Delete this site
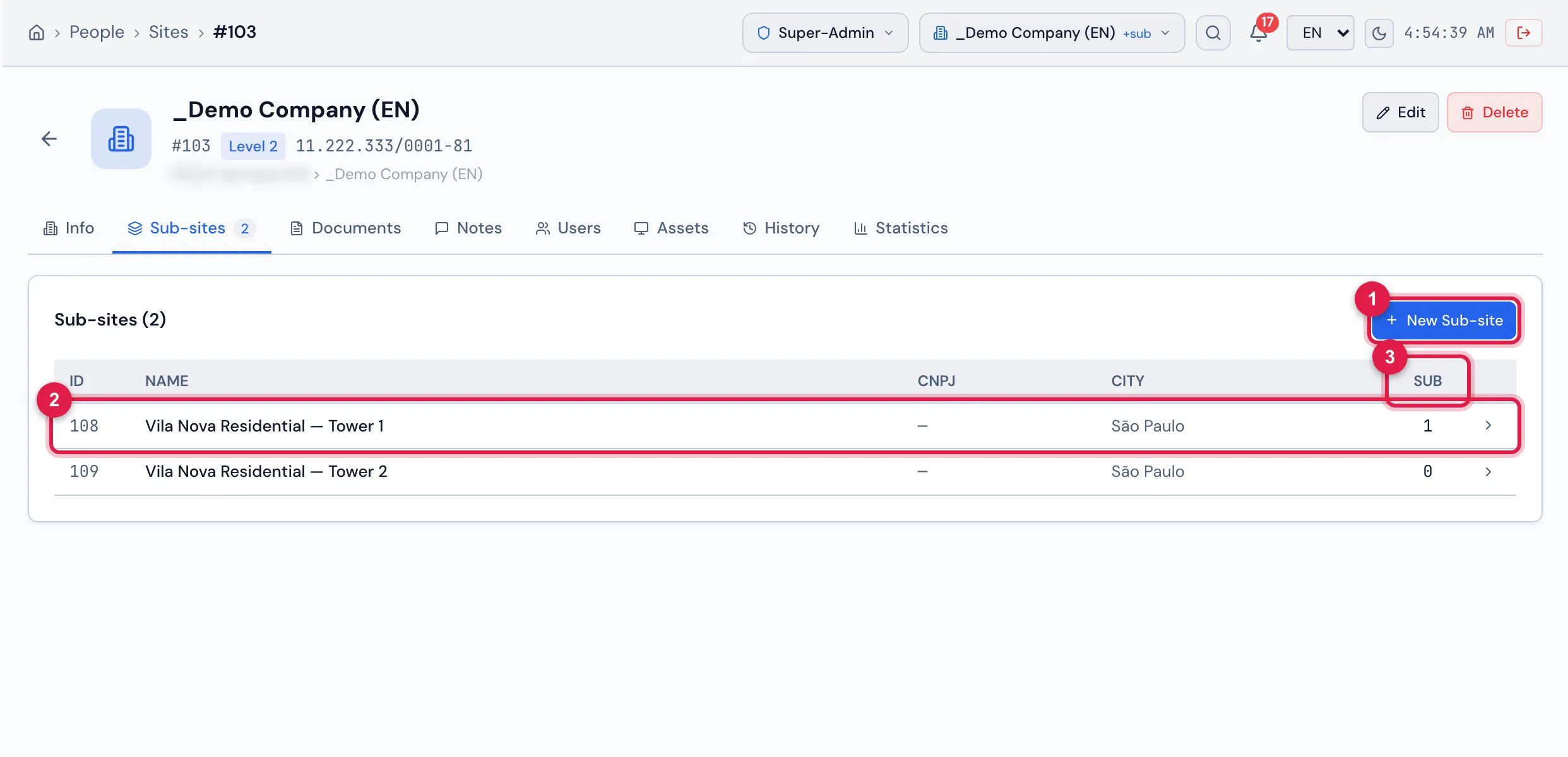Image resolution: width=1568 pixels, height=757 pixels. point(1494,112)
